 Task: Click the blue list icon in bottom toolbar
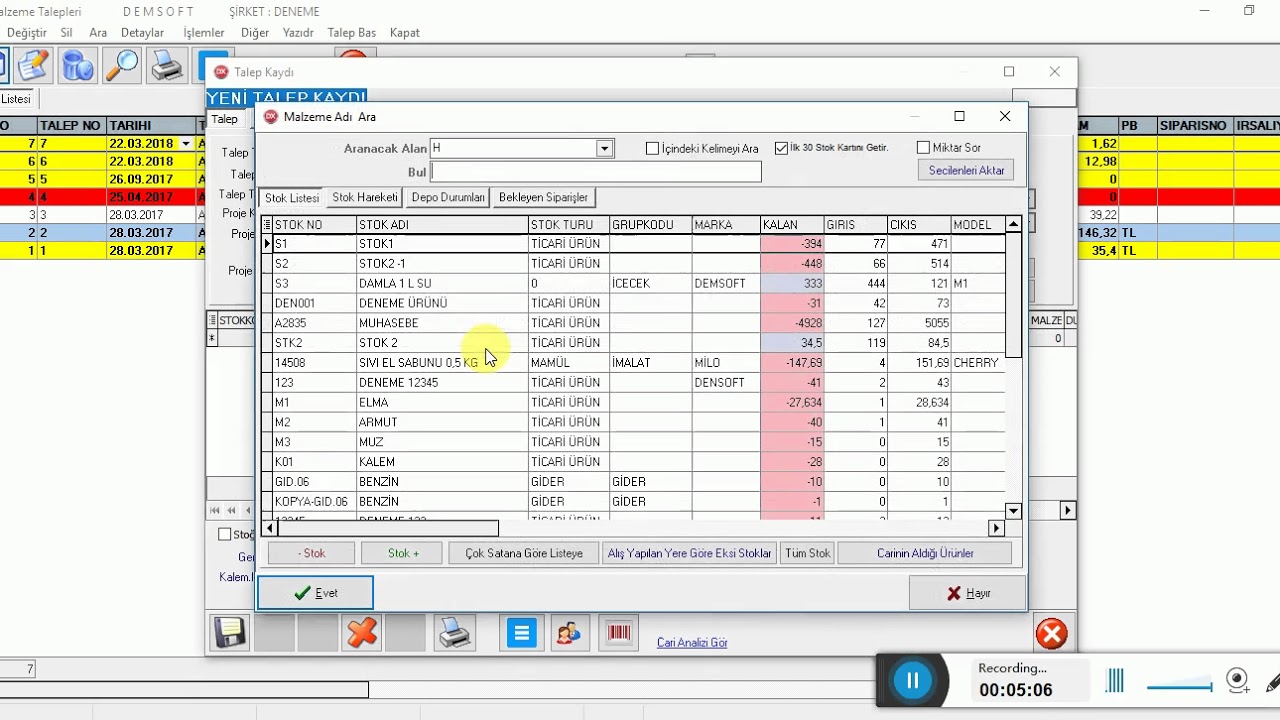pyautogui.click(x=521, y=632)
